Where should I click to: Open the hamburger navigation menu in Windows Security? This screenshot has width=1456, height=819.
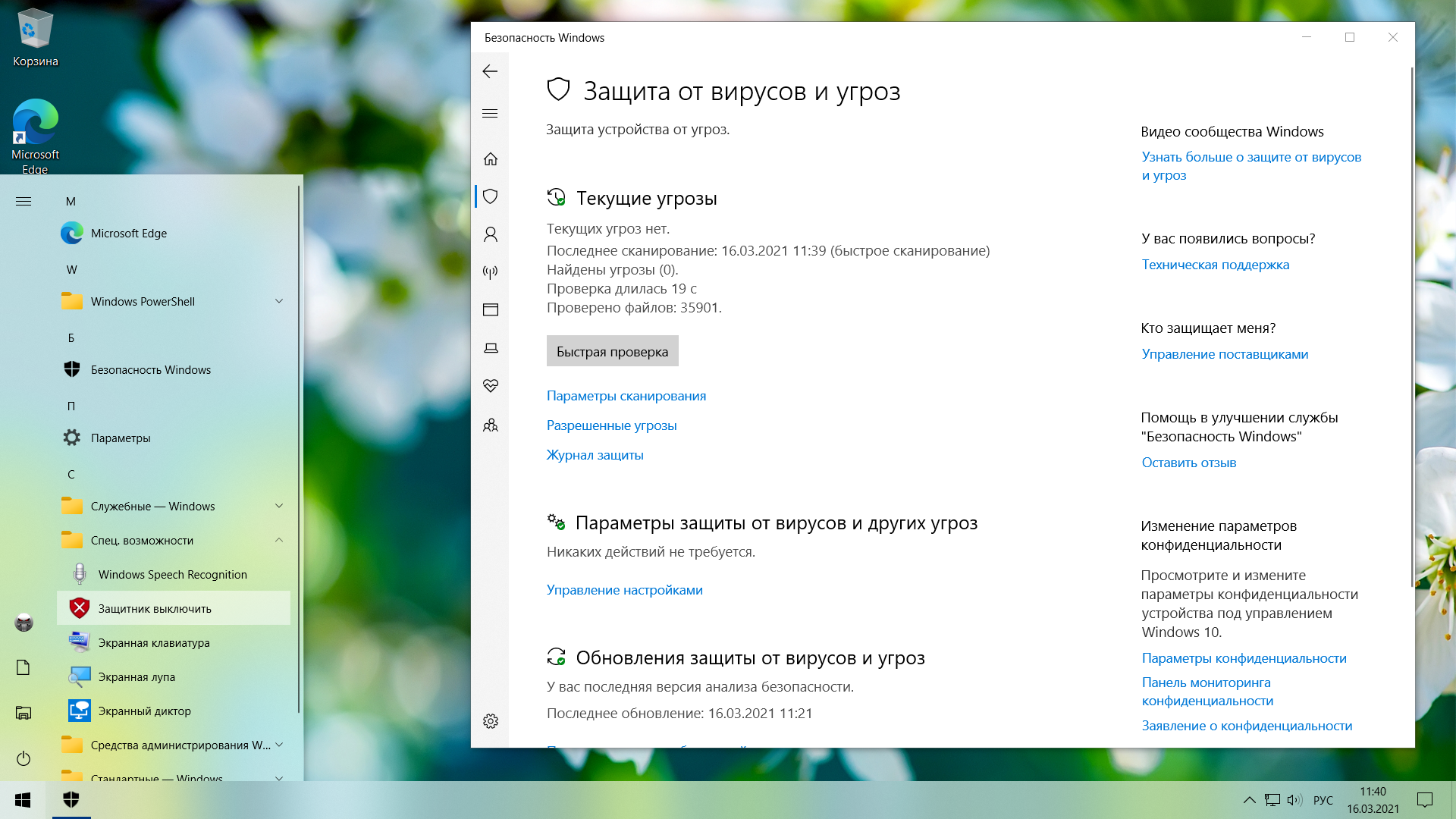click(x=490, y=114)
